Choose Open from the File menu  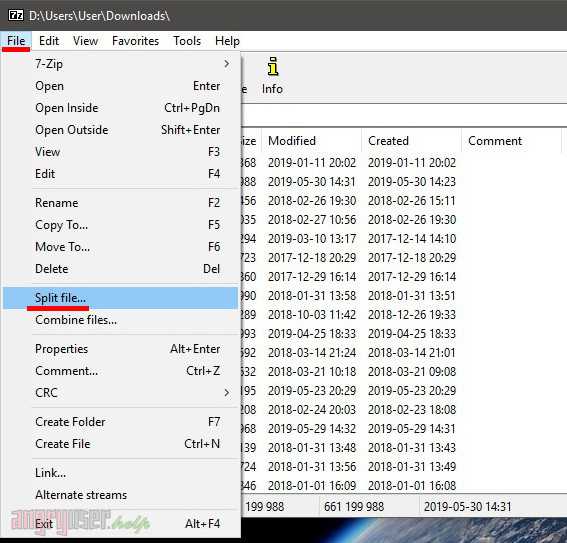(121, 86)
